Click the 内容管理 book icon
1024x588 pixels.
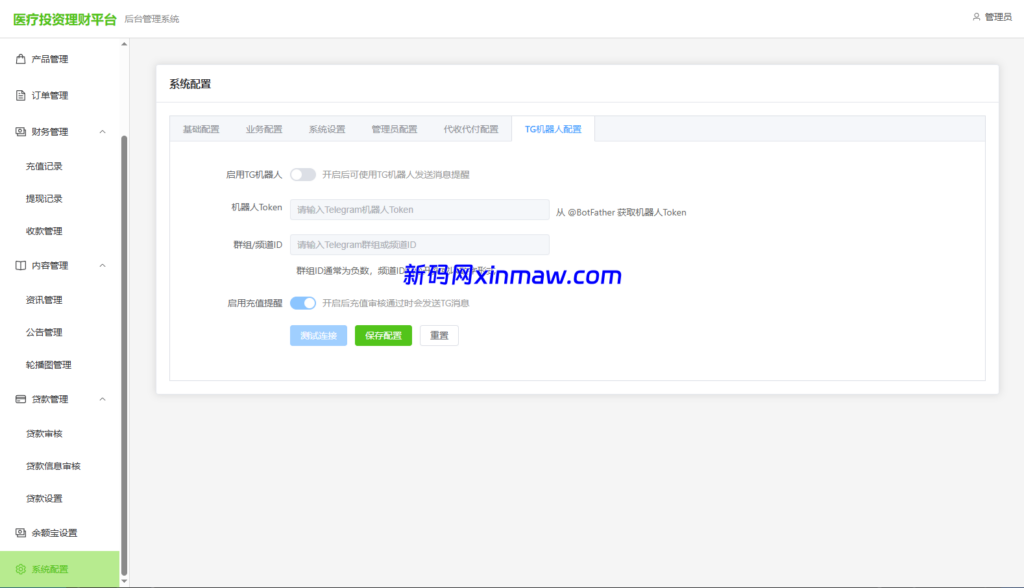click(20, 265)
